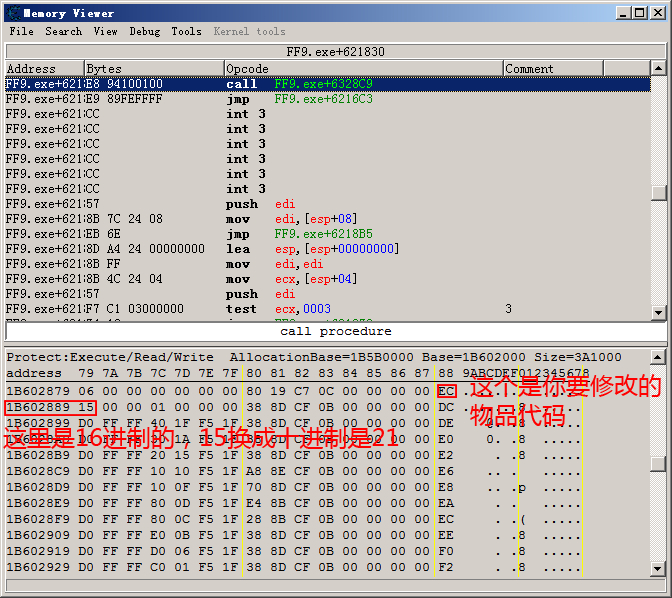
Task: Click hex address 1B602919
Action: 38,551
